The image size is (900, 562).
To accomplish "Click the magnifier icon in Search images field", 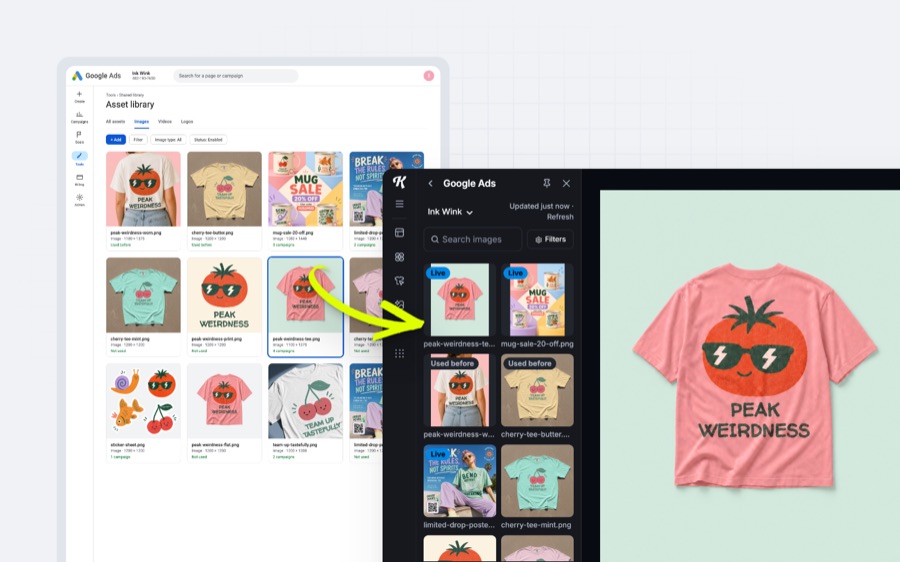I will coord(435,239).
